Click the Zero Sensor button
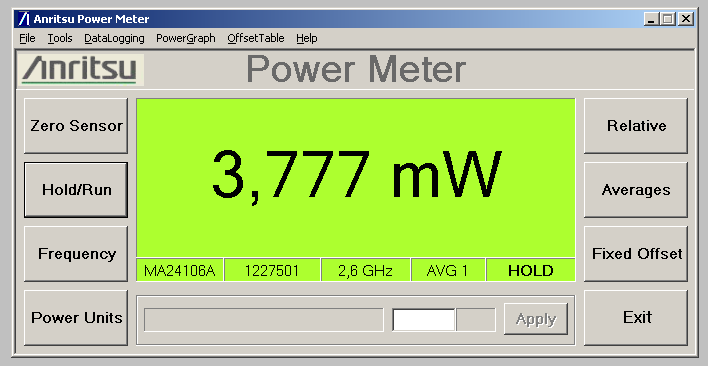Screen dimensions: 708x366 (76, 126)
